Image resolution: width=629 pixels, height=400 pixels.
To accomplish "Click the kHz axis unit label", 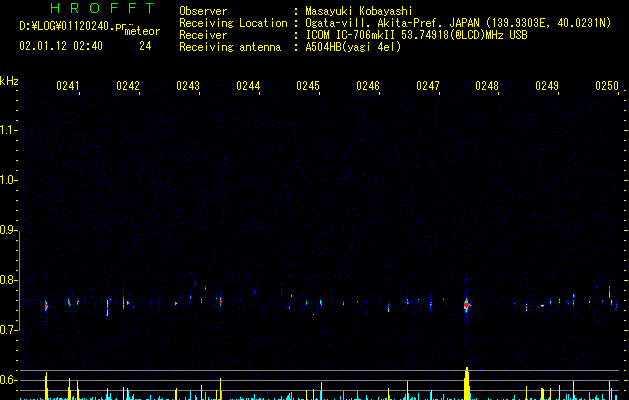I will click(9, 81).
